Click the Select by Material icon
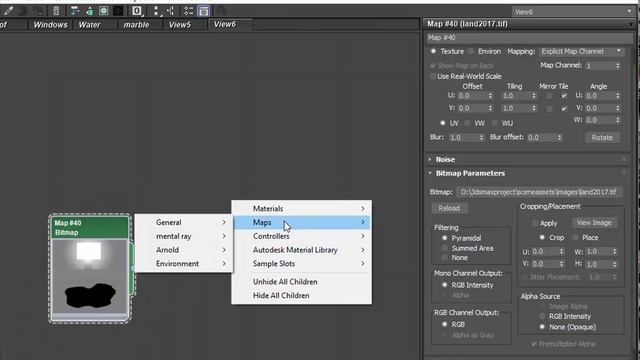Image resolution: width=640 pixels, height=360 pixels. point(221,11)
